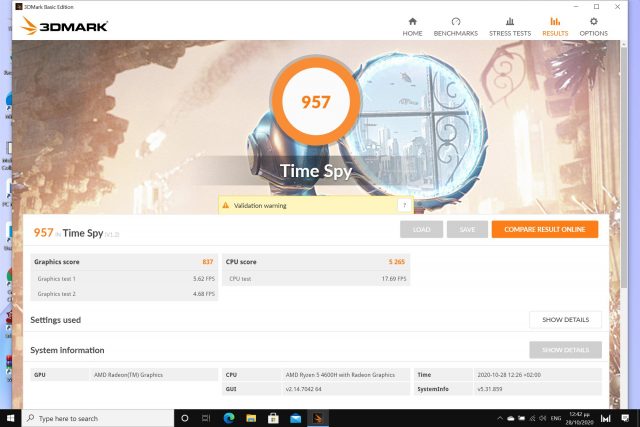Click the Graphics test 2 row
The width and height of the screenshot is (640, 427).
124,294
